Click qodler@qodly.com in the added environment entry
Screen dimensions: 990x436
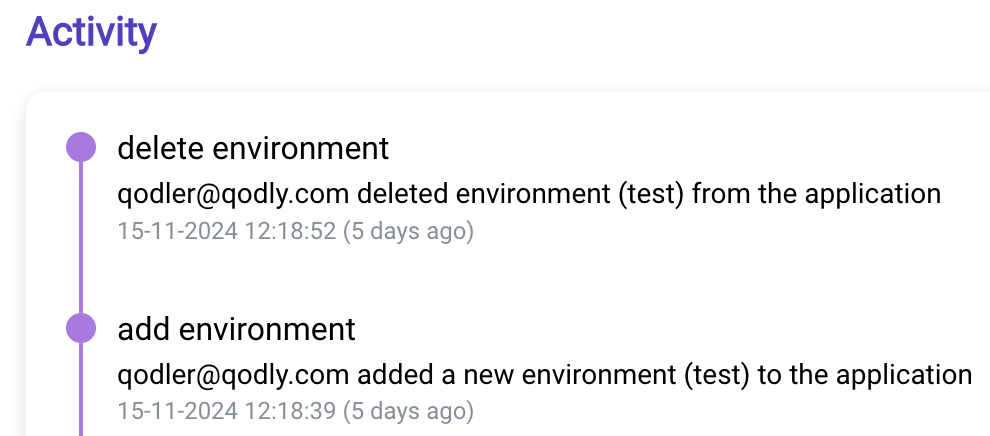pyautogui.click(x=233, y=375)
